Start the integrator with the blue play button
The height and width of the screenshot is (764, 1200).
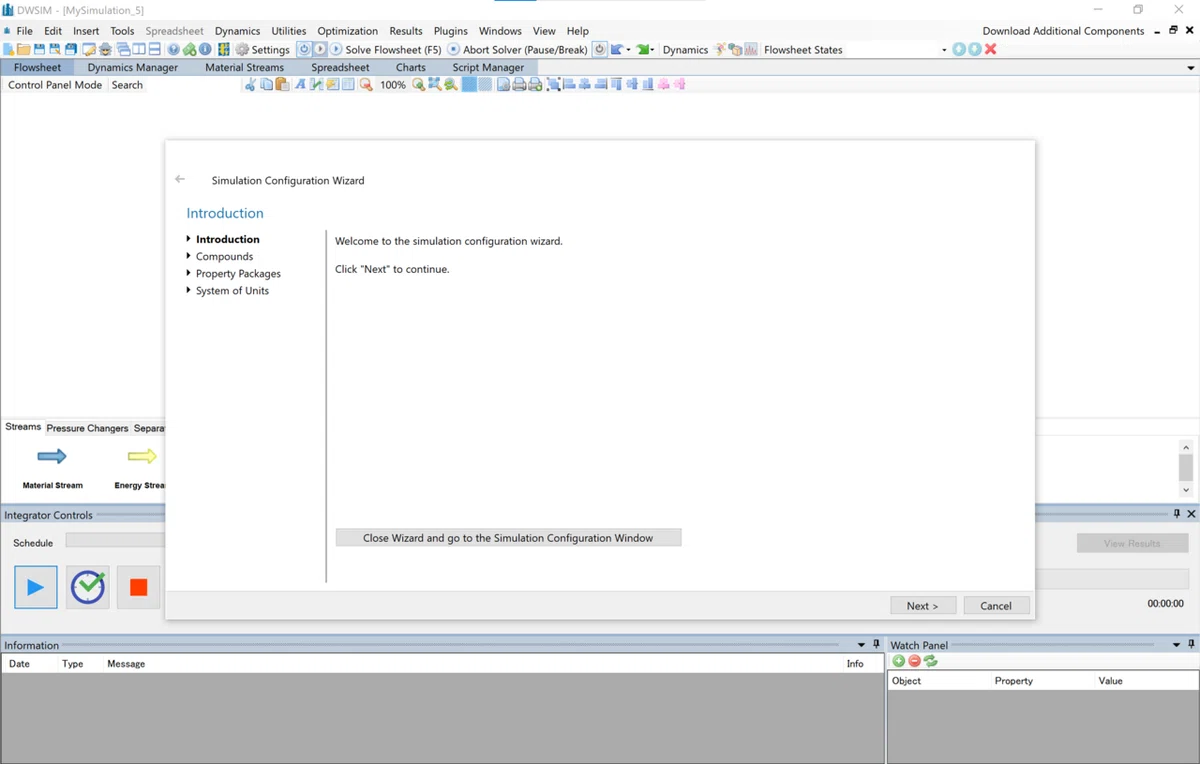[35, 587]
